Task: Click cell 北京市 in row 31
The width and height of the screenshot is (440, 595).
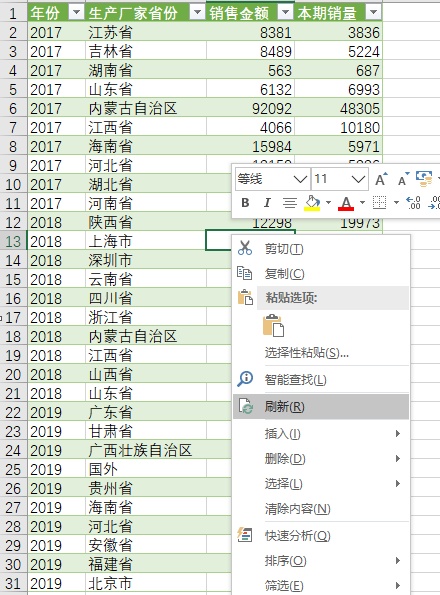Action: click(146, 583)
